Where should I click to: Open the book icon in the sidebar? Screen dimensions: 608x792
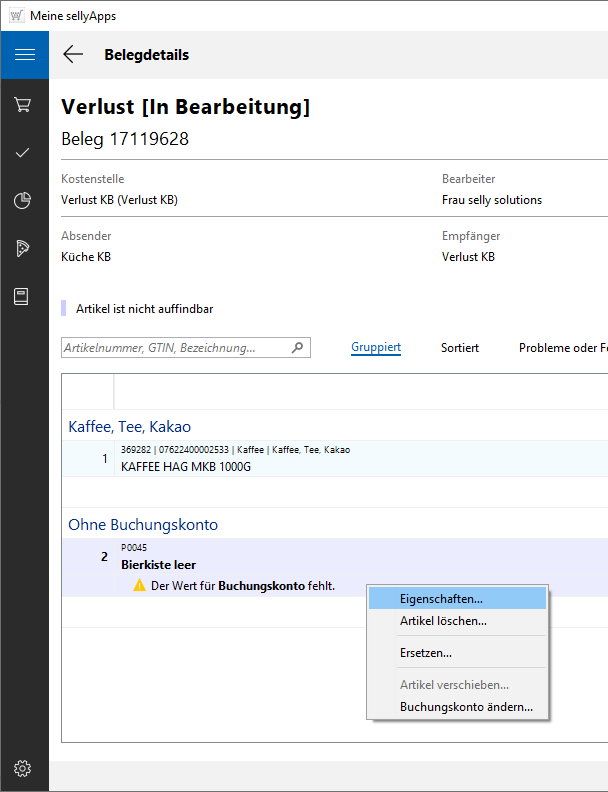tap(24, 296)
